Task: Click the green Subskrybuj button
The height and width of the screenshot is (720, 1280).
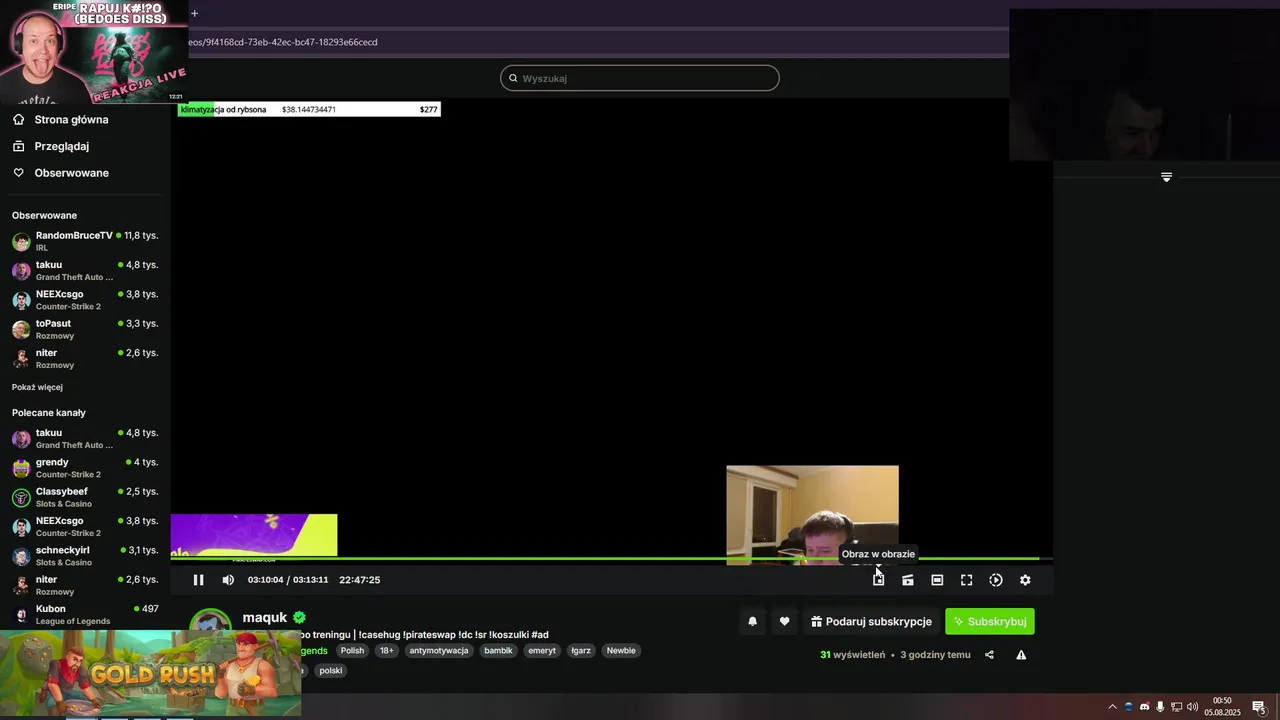Action: coord(990,621)
